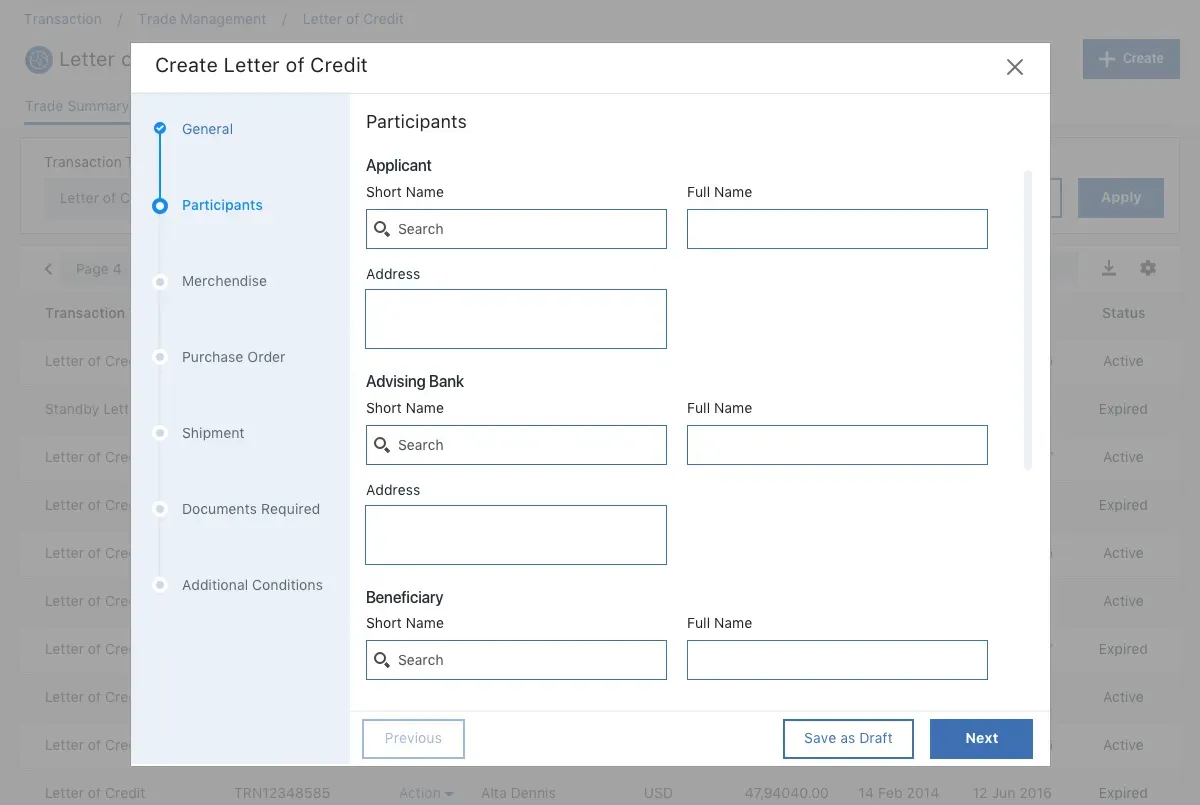Go back to the General step

(x=207, y=129)
